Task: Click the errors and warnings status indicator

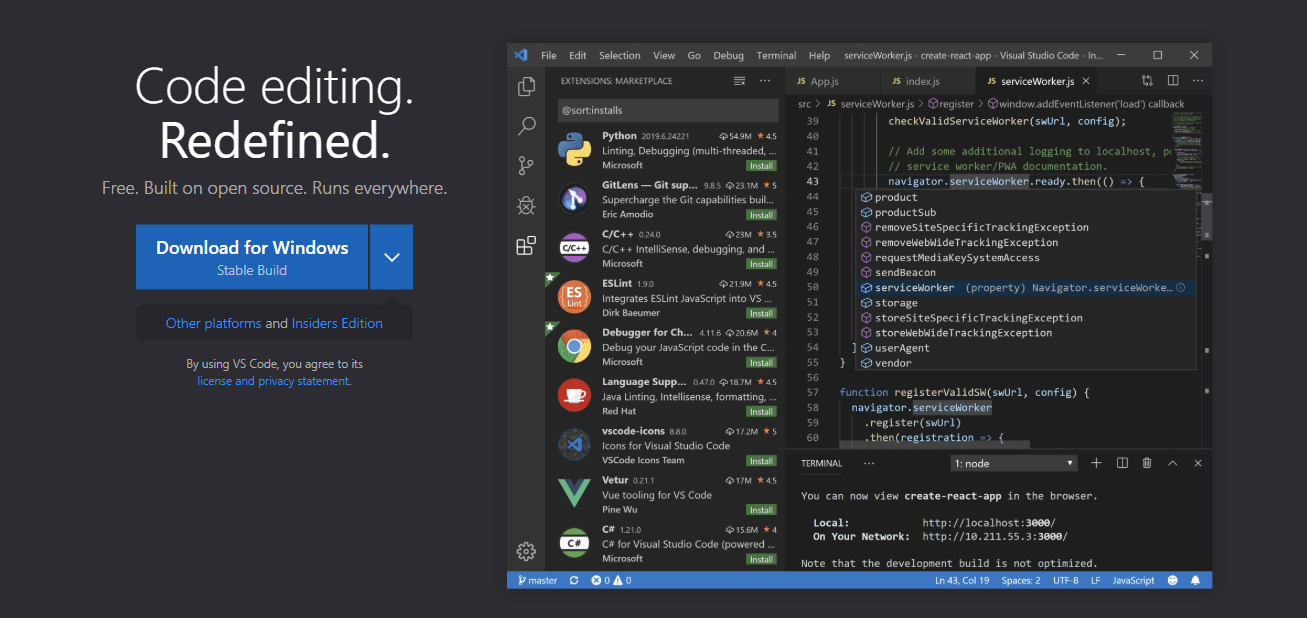Action: coord(611,580)
